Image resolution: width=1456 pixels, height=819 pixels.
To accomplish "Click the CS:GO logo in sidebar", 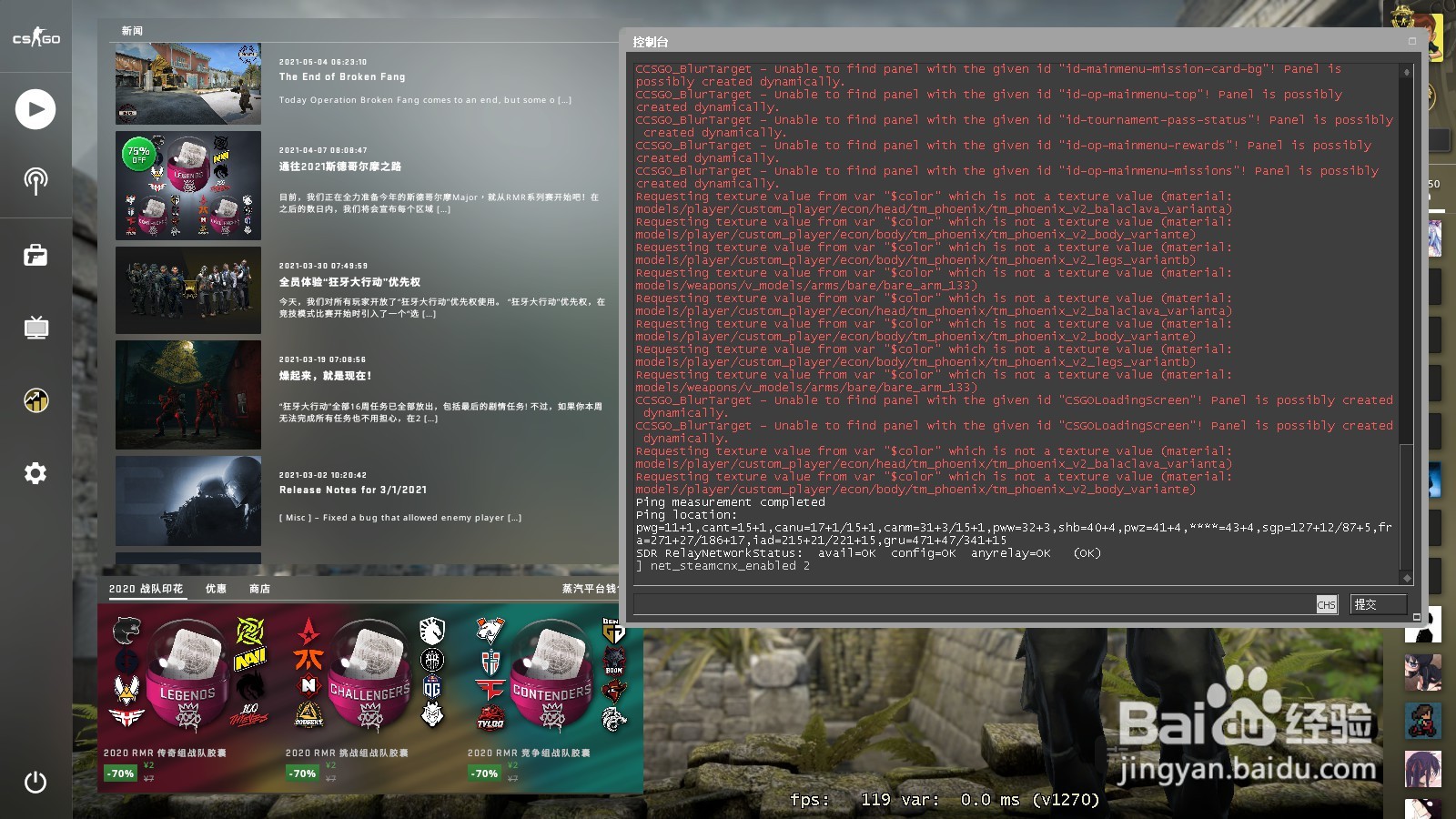I will [35, 37].
